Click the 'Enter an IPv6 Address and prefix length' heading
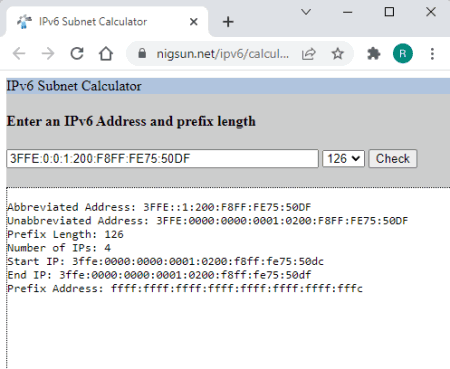 point(131,121)
